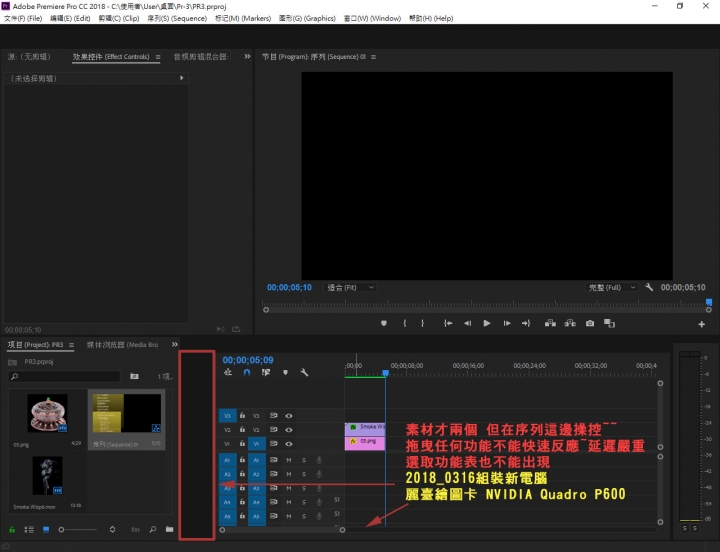Hide V2 track output with eye icon

coord(288,430)
